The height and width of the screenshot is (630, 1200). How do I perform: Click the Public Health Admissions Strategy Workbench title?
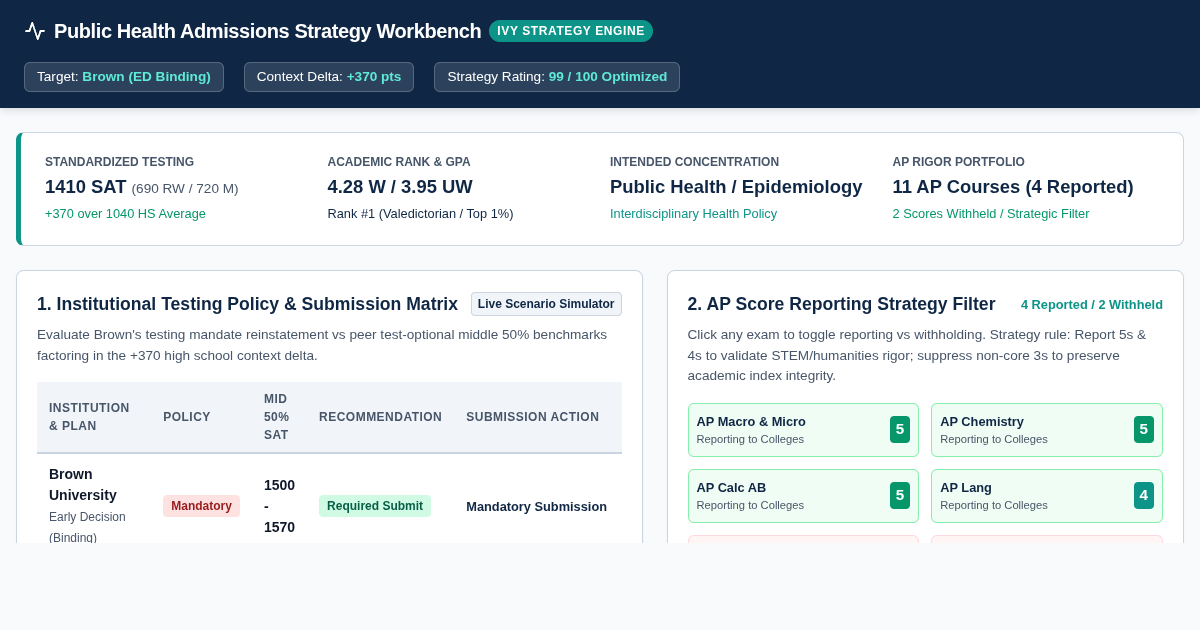(x=267, y=31)
